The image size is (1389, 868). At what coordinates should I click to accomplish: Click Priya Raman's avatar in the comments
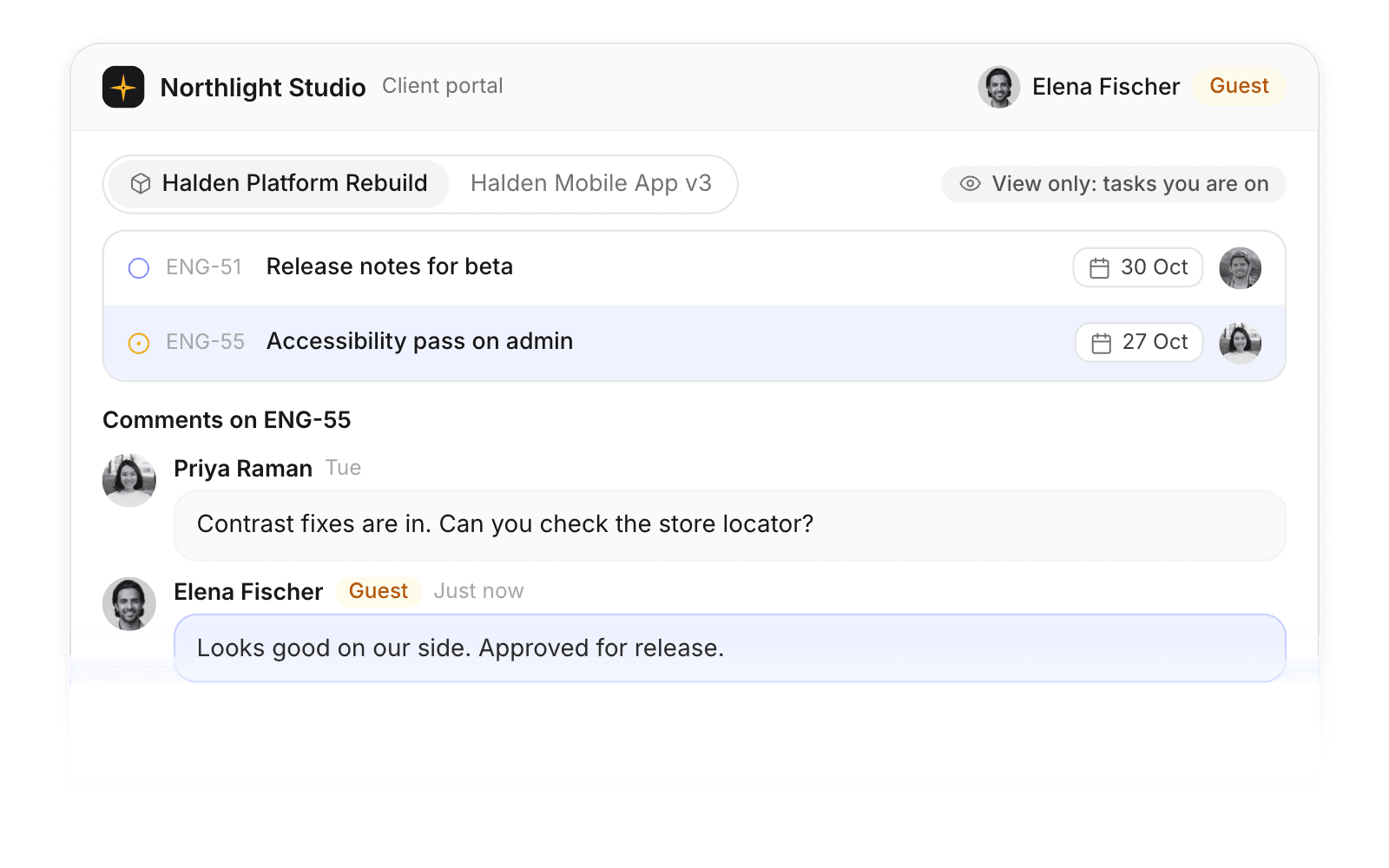point(129,480)
